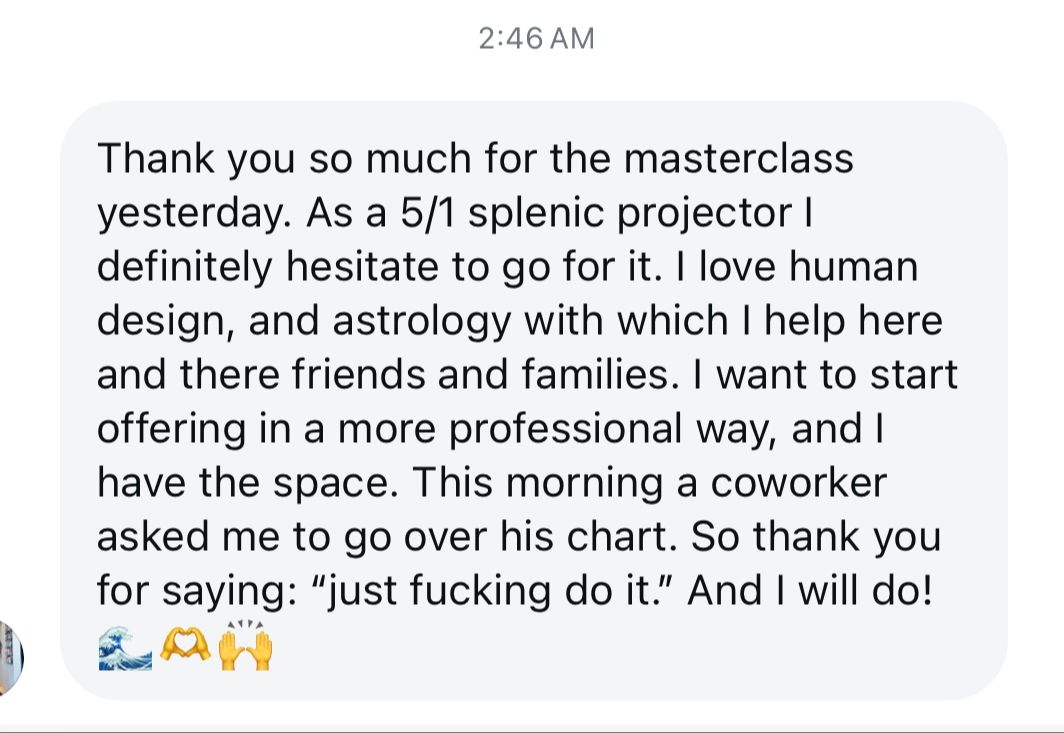Click the word "masterclass" in the message
The image size is (1064, 733).
(738, 159)
